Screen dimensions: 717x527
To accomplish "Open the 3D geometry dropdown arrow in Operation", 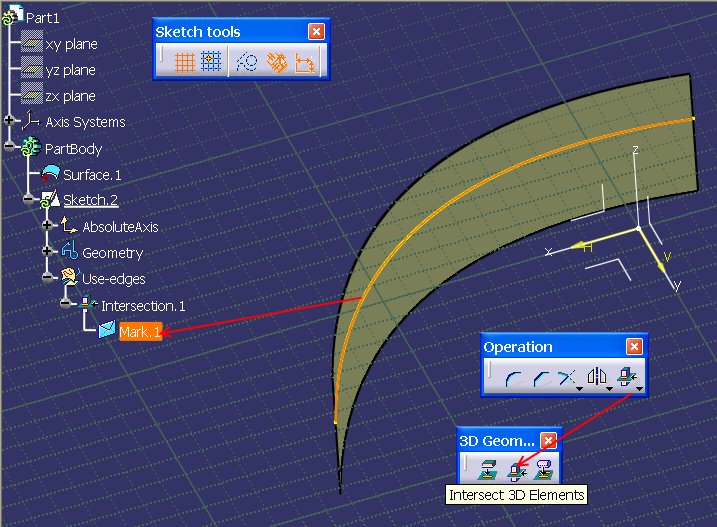I will click(640, 389).
